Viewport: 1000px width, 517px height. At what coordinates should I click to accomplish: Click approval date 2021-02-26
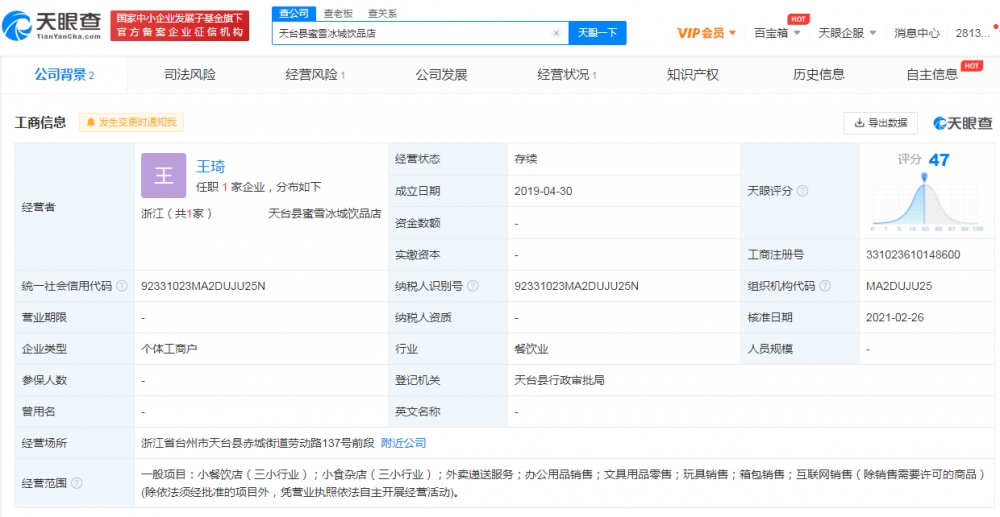click(895, 317)
